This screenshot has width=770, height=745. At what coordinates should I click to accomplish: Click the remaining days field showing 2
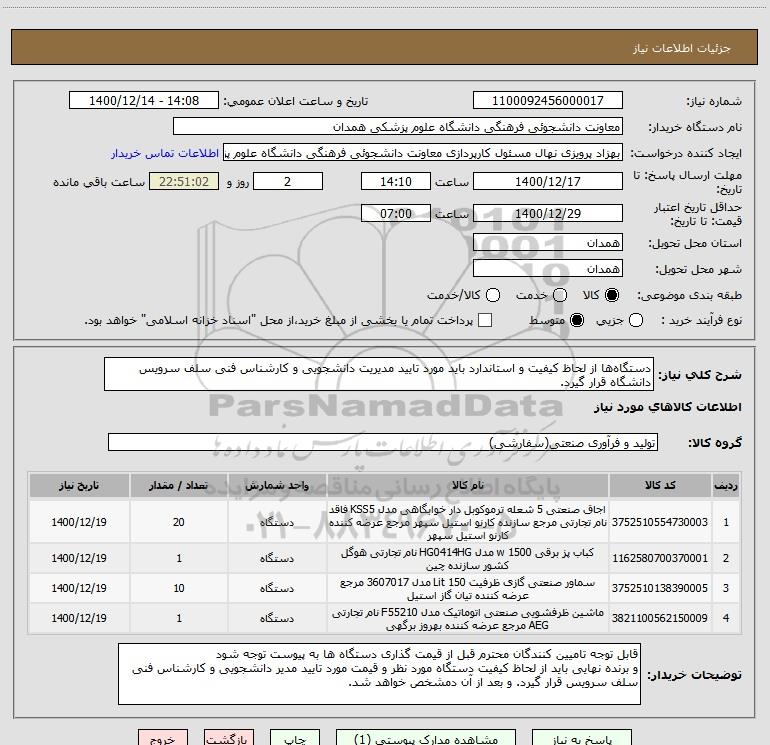click(x=288, y=181)
